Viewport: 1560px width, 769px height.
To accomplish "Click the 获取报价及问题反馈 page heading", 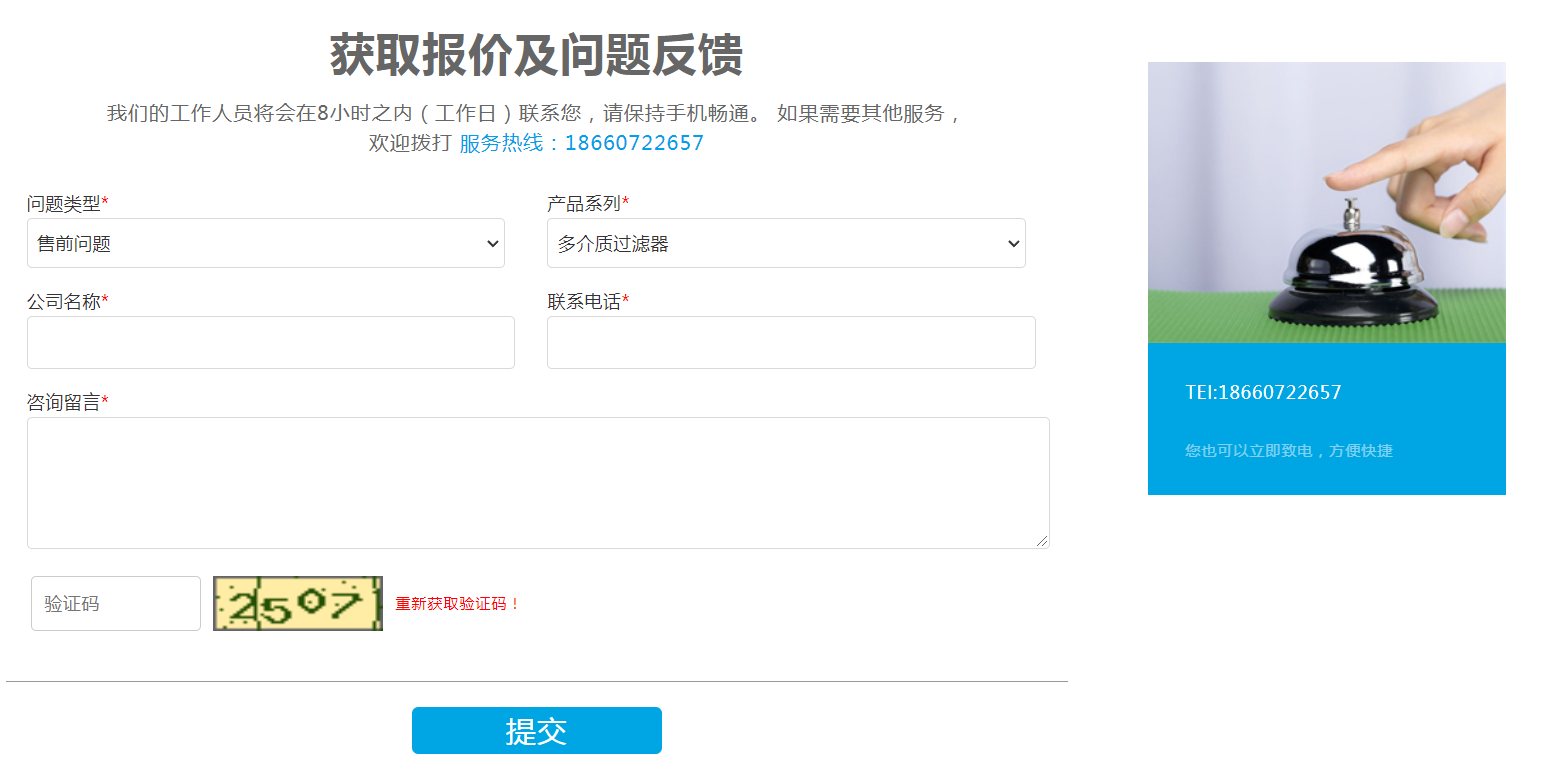I will 536,55.
